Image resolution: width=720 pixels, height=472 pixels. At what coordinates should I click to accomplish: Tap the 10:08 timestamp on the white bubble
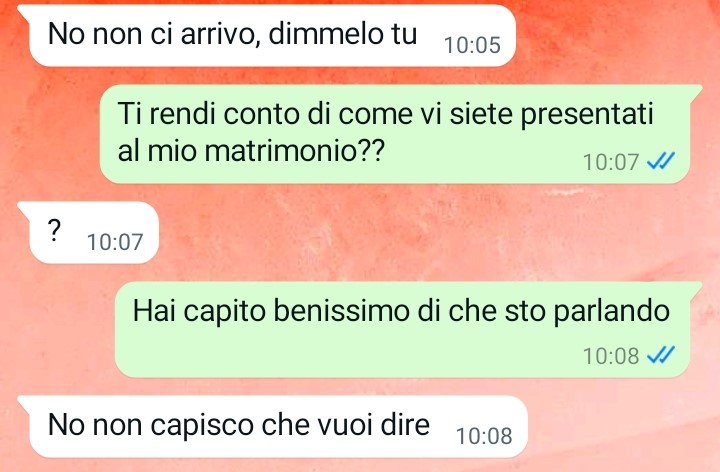pyautogui.click(x=484, y=436)
